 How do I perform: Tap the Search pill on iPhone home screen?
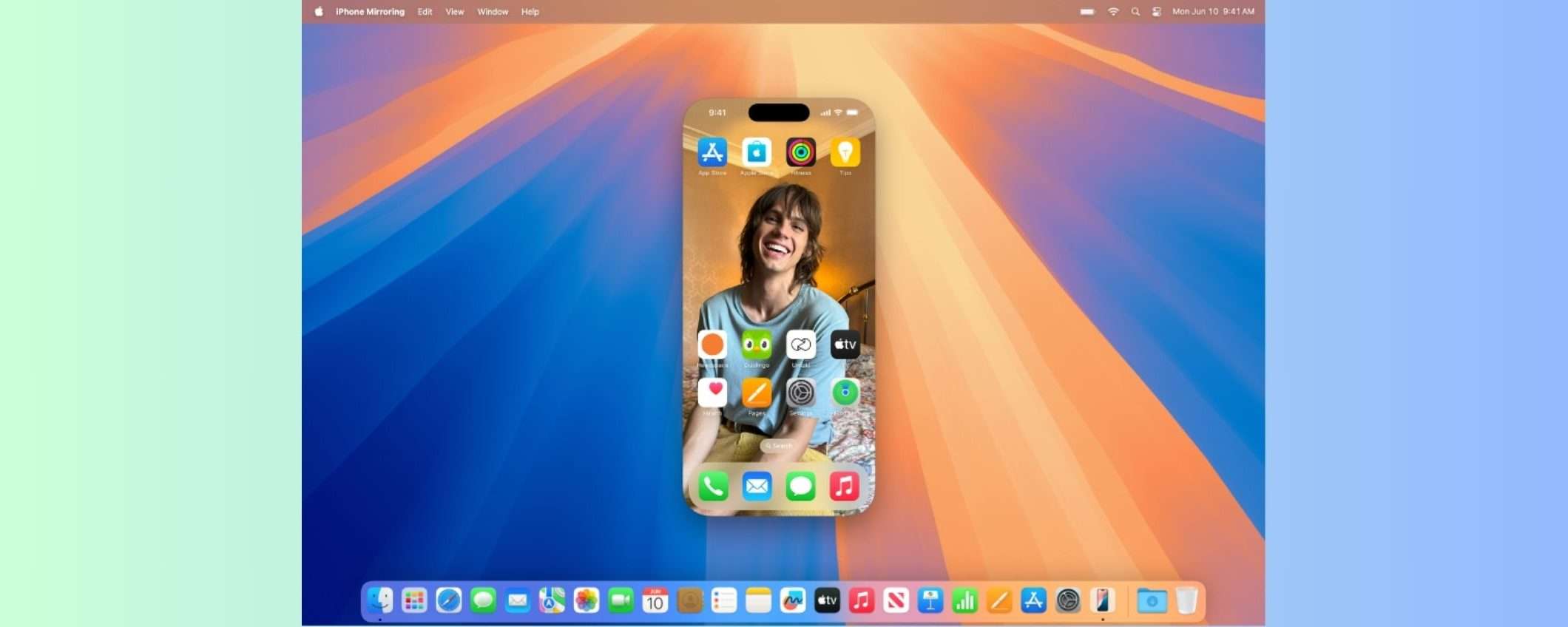tap(779, 445)
